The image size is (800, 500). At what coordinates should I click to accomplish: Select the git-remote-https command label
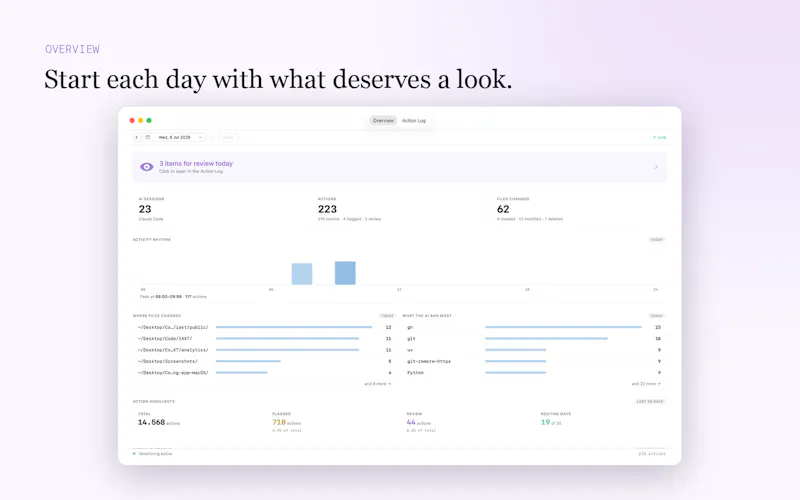click(429, 361)
